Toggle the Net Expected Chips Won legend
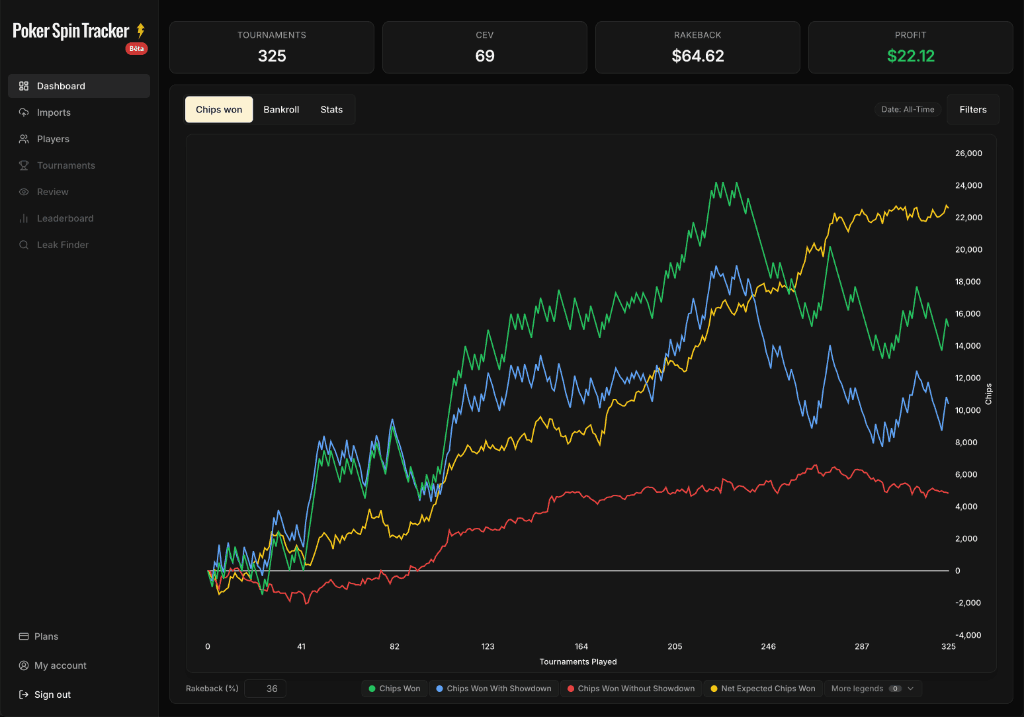This screenshot has height=717, width=1024. [769, 688]
